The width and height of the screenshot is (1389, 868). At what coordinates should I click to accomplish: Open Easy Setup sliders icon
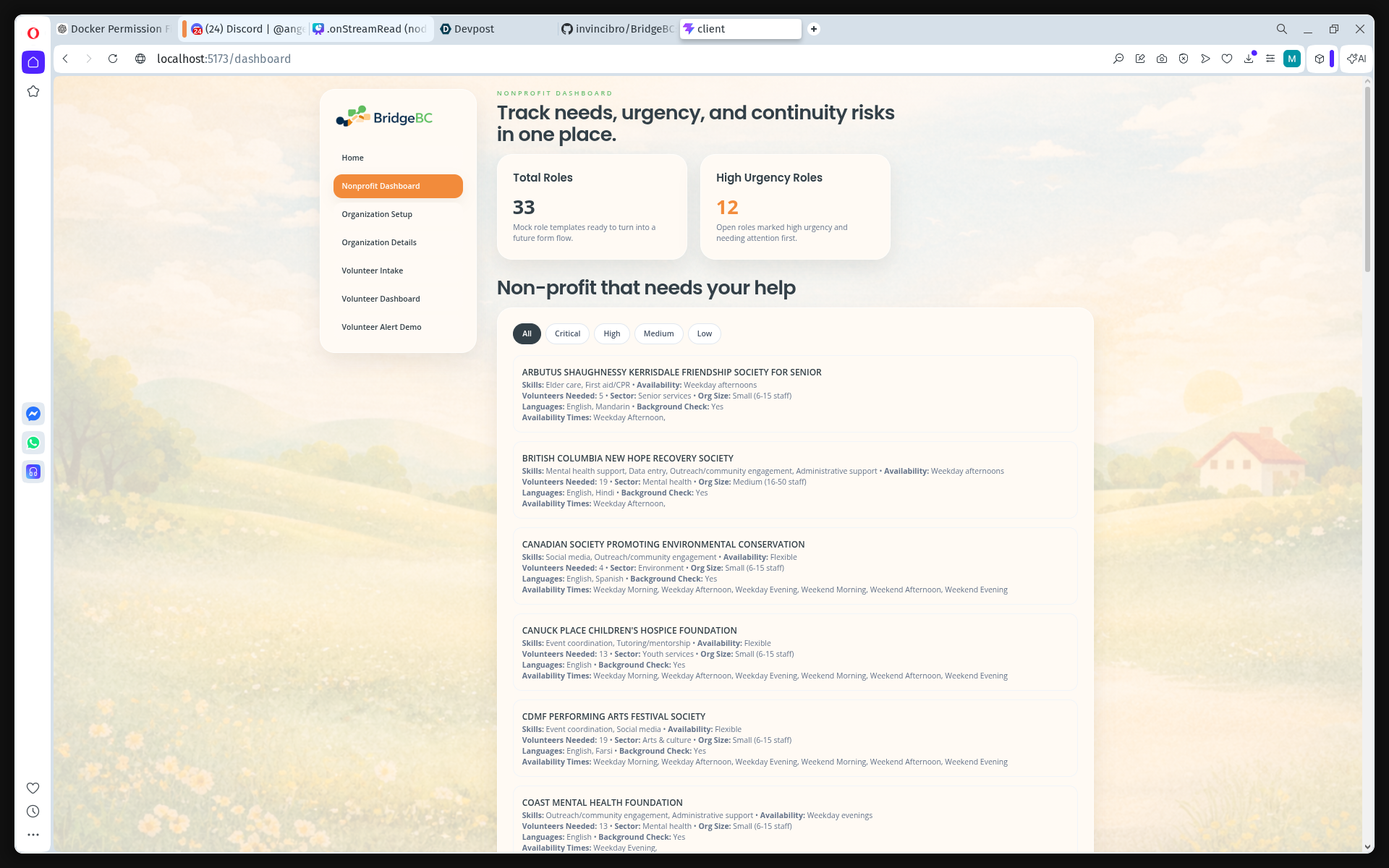(x=1270, y=59)
